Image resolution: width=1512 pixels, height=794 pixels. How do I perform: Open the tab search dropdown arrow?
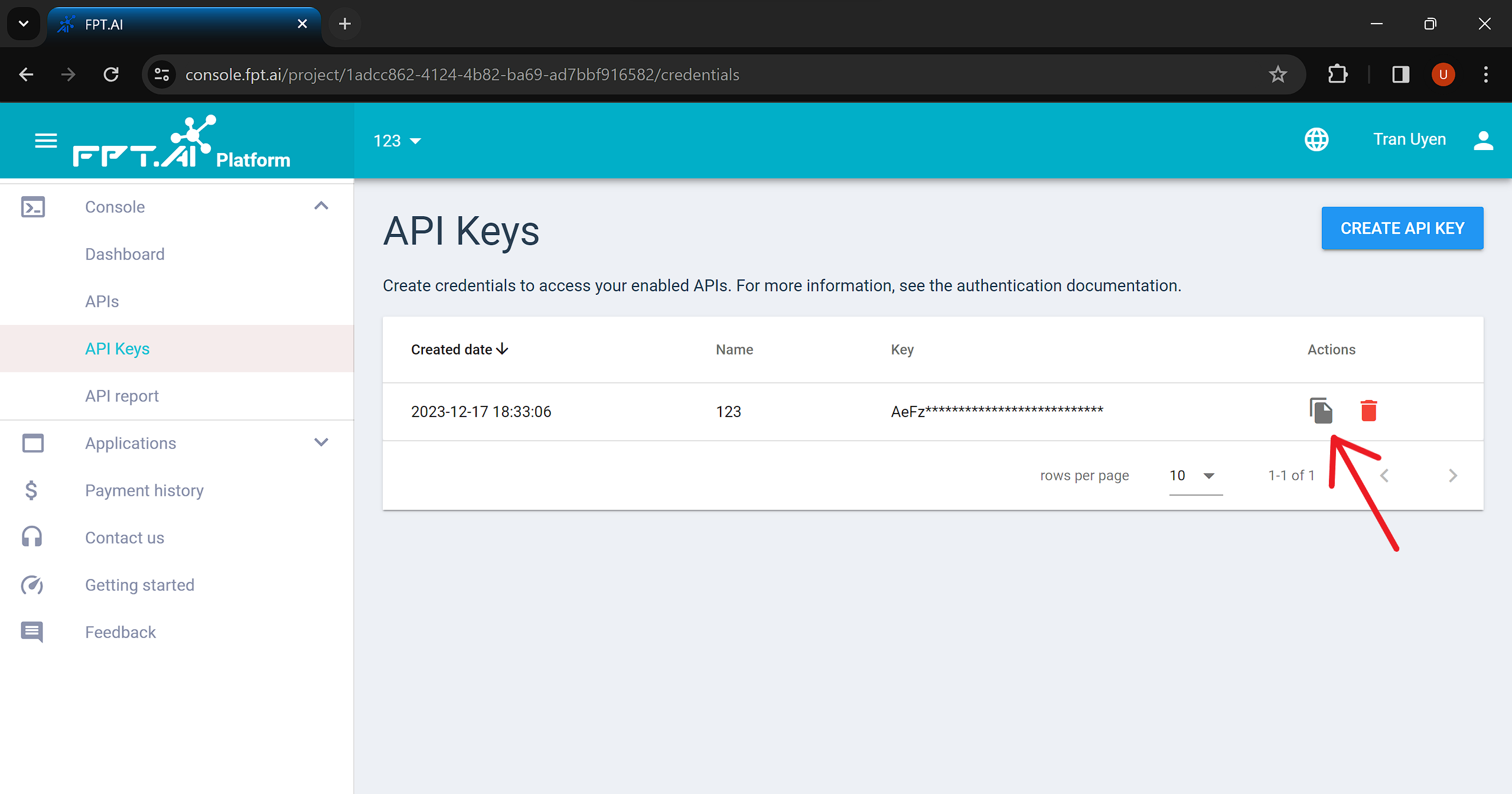24,24
